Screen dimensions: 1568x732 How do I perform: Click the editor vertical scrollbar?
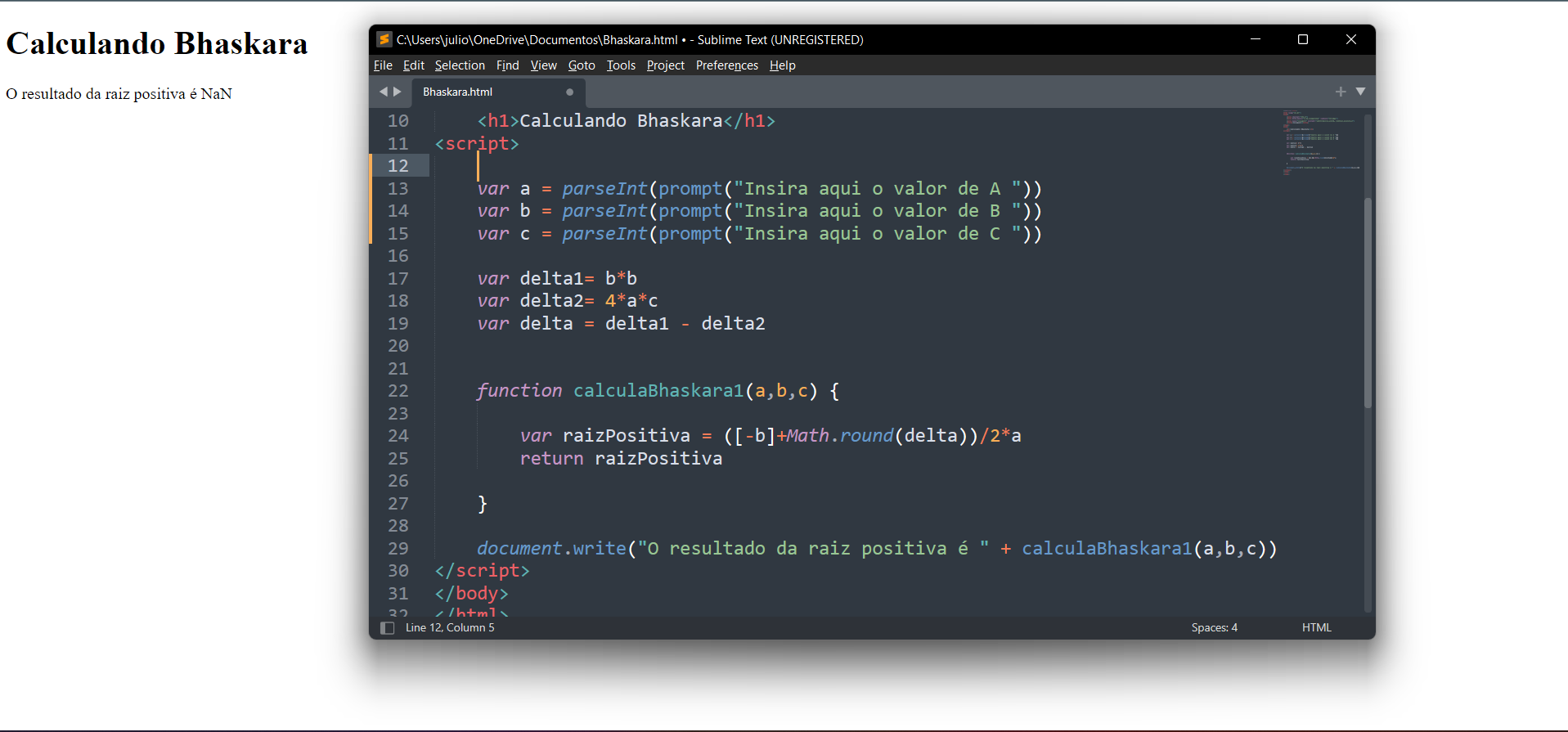point(1368,303)
